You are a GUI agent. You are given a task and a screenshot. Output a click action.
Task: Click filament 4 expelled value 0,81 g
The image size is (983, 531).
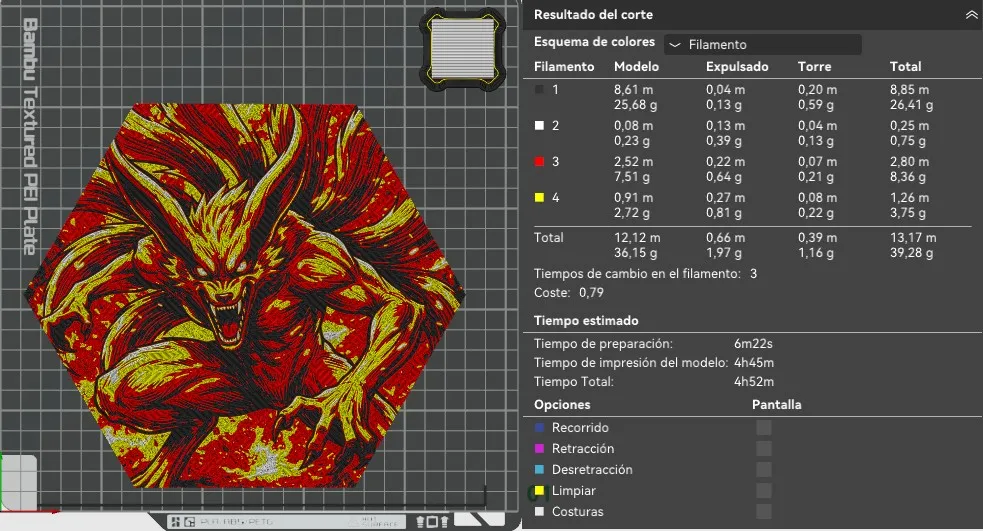coord(724,213)
